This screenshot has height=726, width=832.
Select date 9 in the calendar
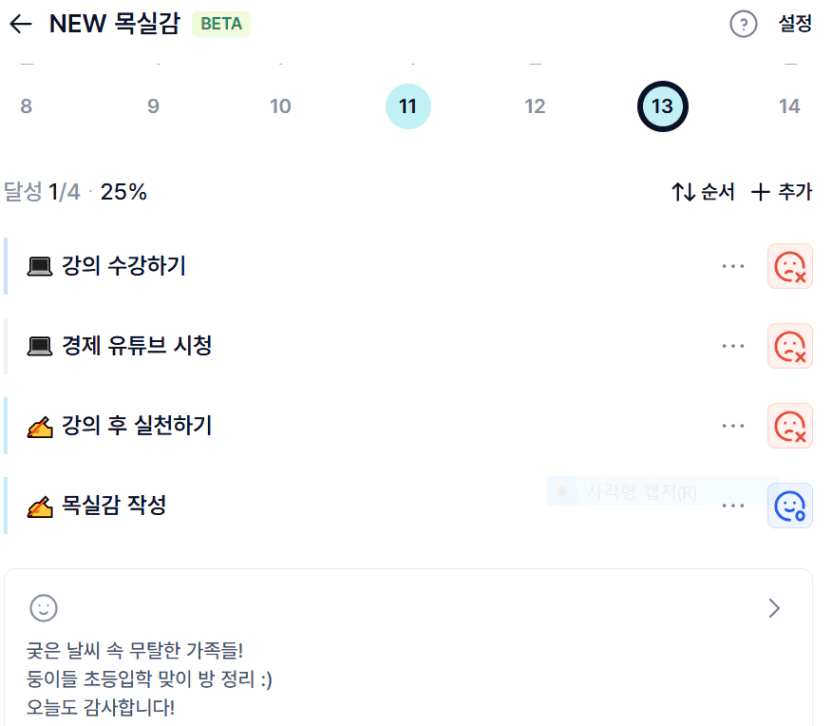click(x=153, y=106)
